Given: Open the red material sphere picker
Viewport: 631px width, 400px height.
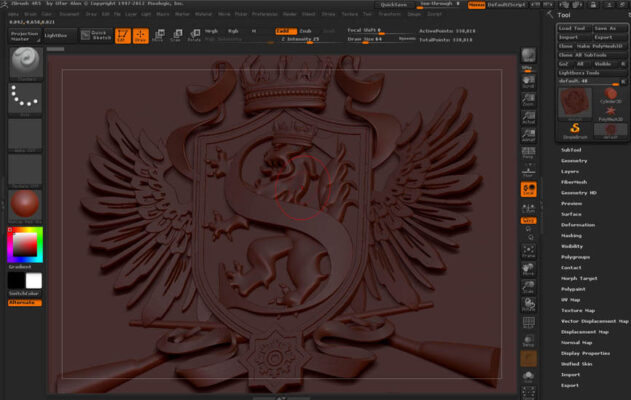Looking at the screenshot, I should click(25, 206).
